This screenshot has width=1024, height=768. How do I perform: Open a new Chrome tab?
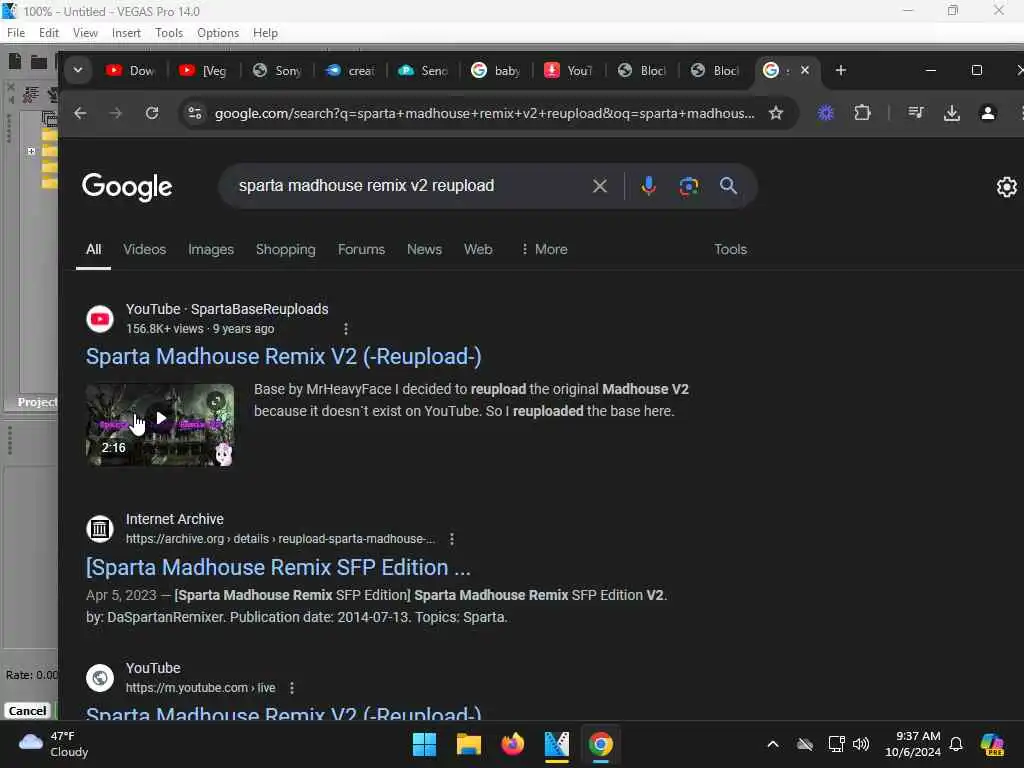point(841,70)
